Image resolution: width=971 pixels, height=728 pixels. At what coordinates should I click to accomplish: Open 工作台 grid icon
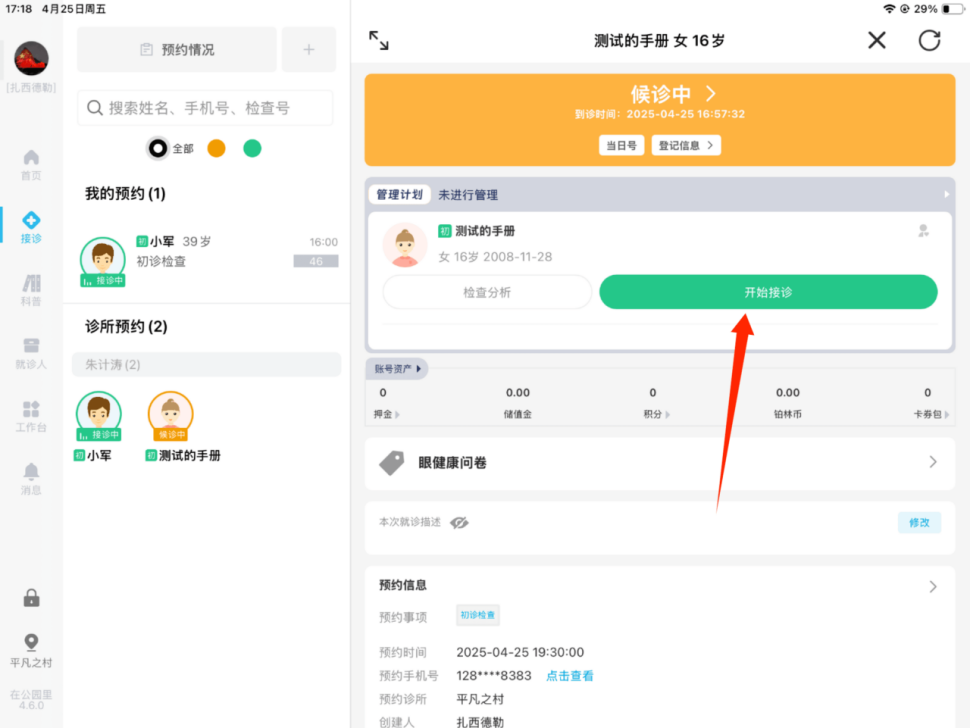click(x=31, y=416)
